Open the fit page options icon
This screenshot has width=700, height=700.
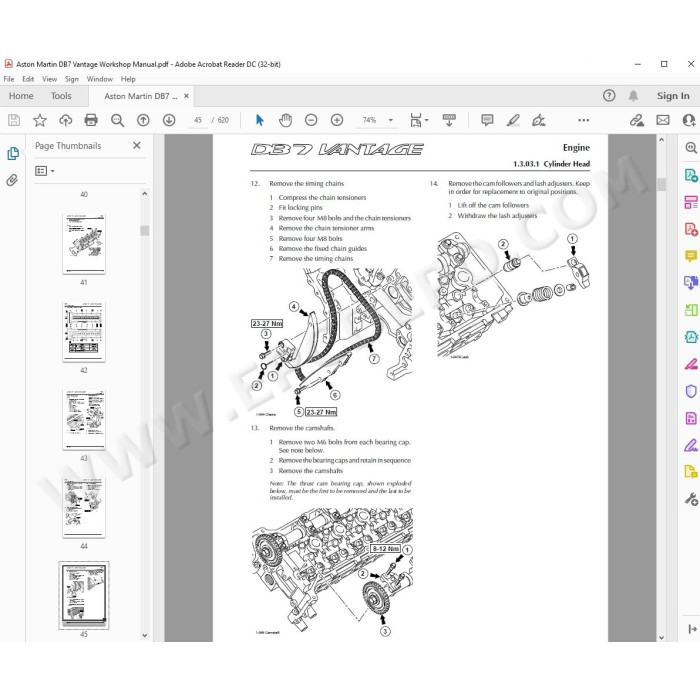click(419, 120)
